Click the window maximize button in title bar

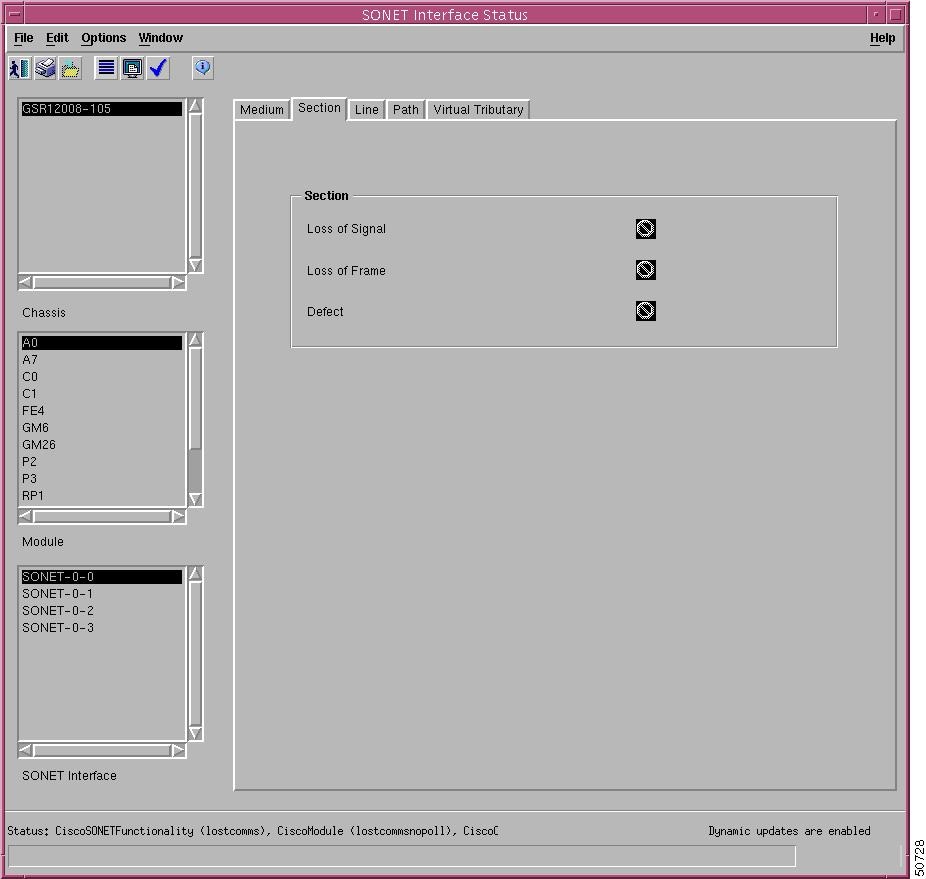click(895, 14)
